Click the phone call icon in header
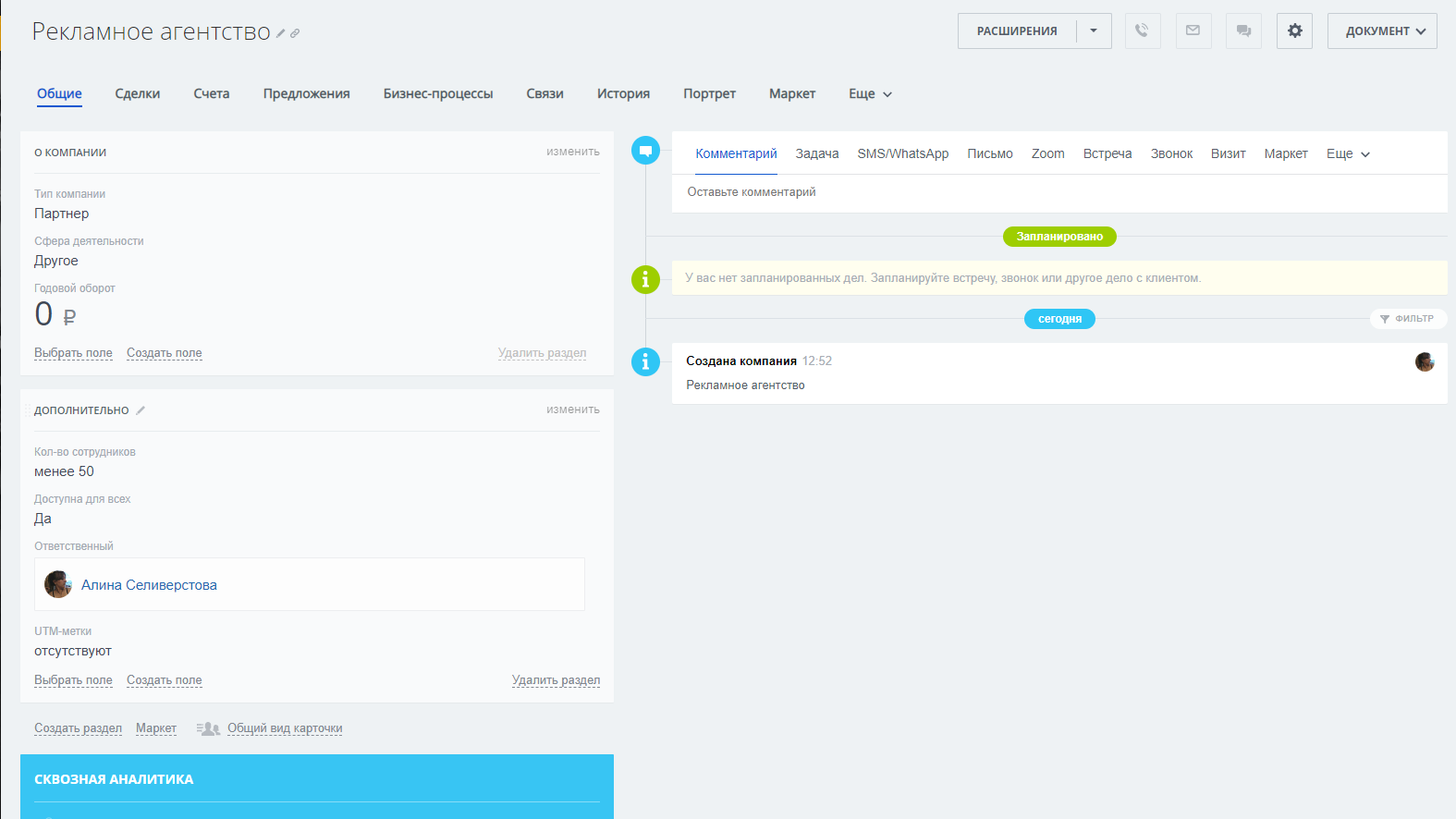Screen dimensions: 1456x819 pyautogui.click(x=1143, y=31)
